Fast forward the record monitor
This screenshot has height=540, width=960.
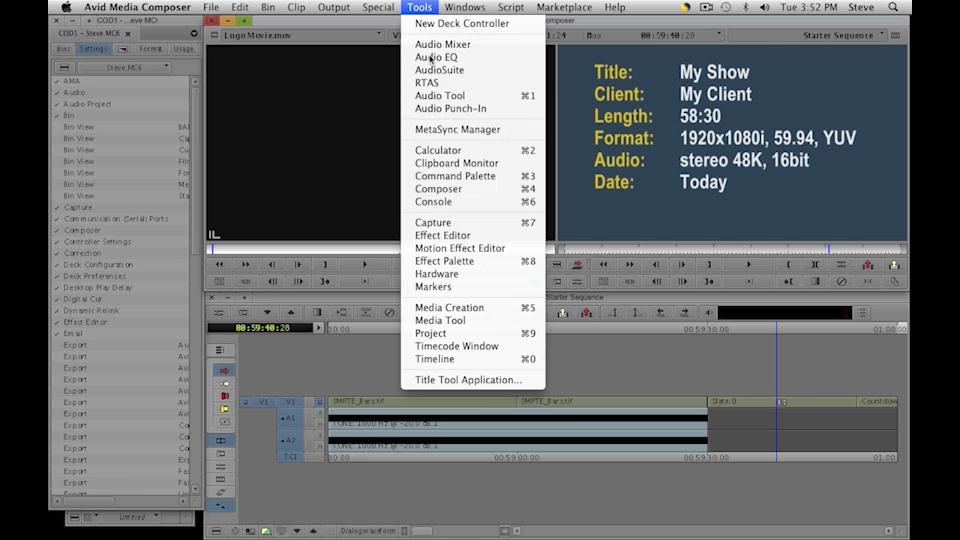629,264
